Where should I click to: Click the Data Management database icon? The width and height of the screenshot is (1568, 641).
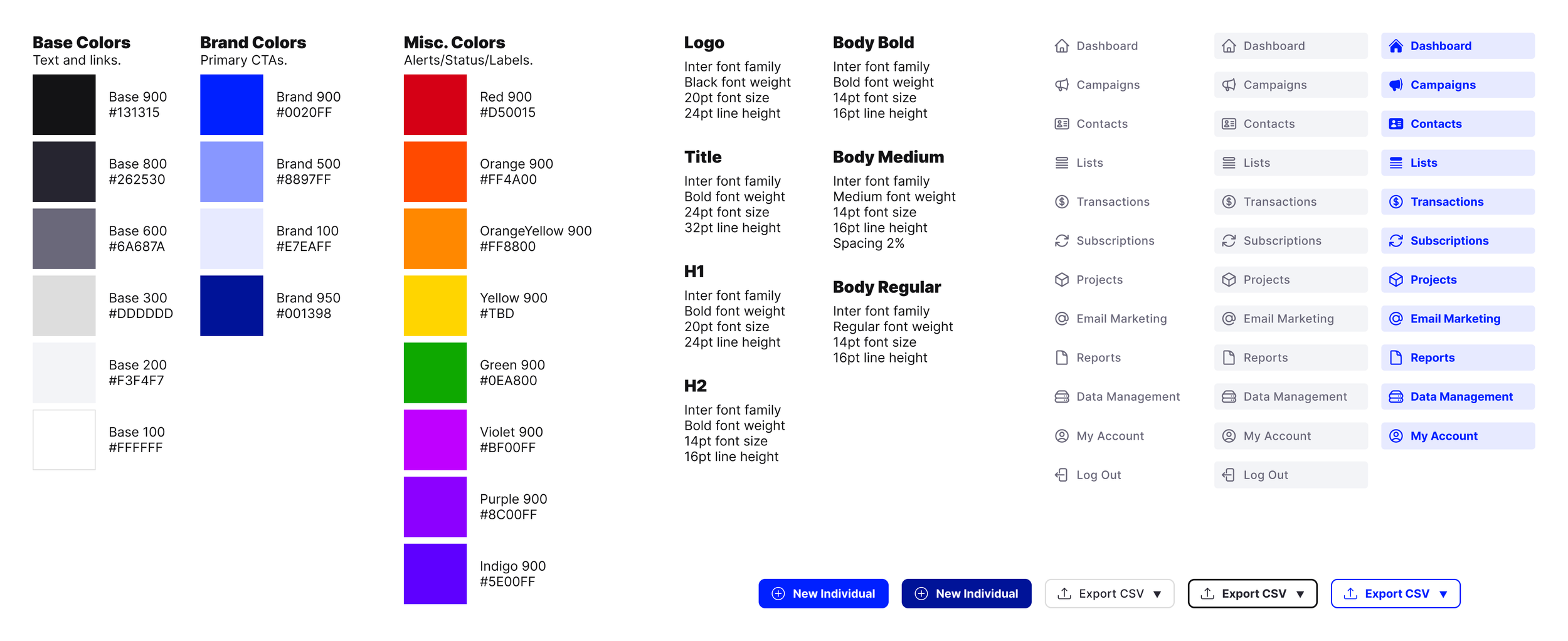(1061, 396)
